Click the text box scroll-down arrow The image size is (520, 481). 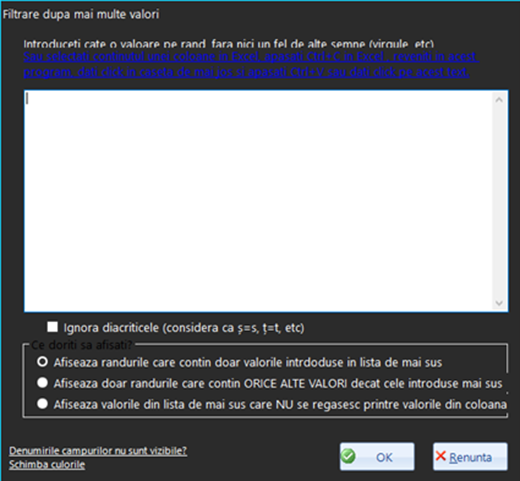(499, 303)
